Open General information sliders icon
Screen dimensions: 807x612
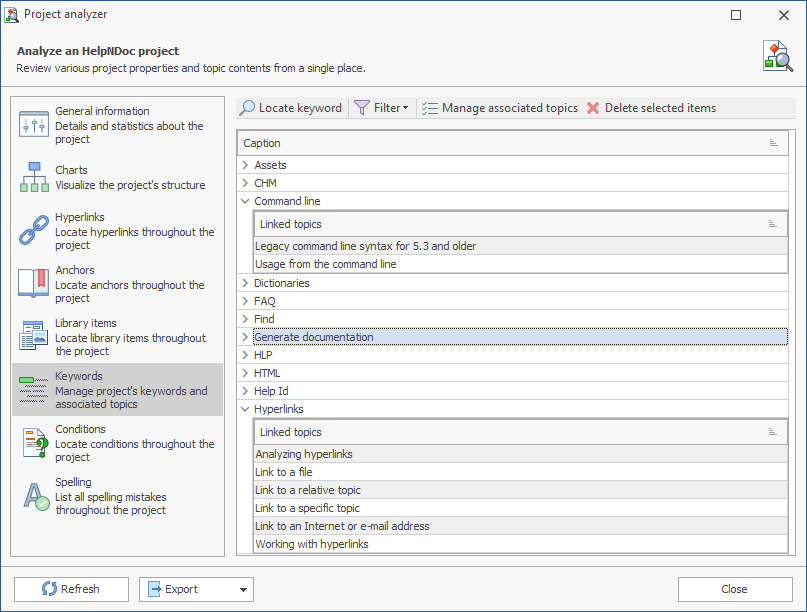click(x=34, y=124)
